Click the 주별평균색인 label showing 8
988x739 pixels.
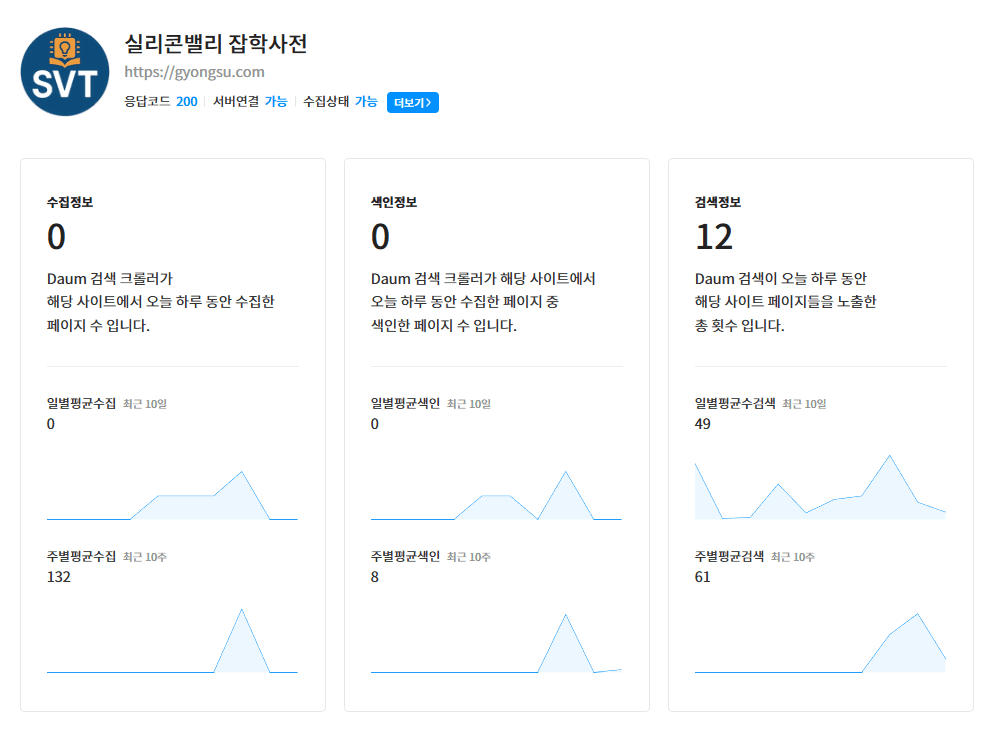coord(406,558)
